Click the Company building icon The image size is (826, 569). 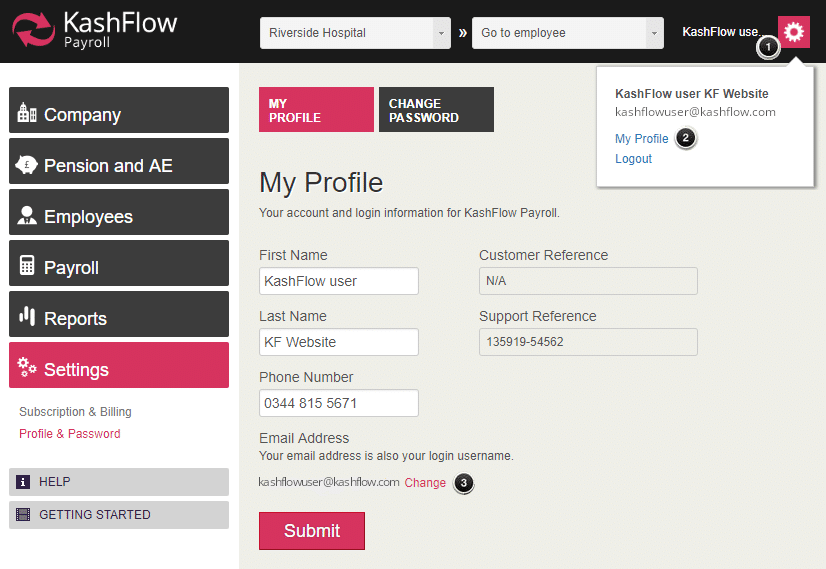pyautogui.click(x=27, y=114)
